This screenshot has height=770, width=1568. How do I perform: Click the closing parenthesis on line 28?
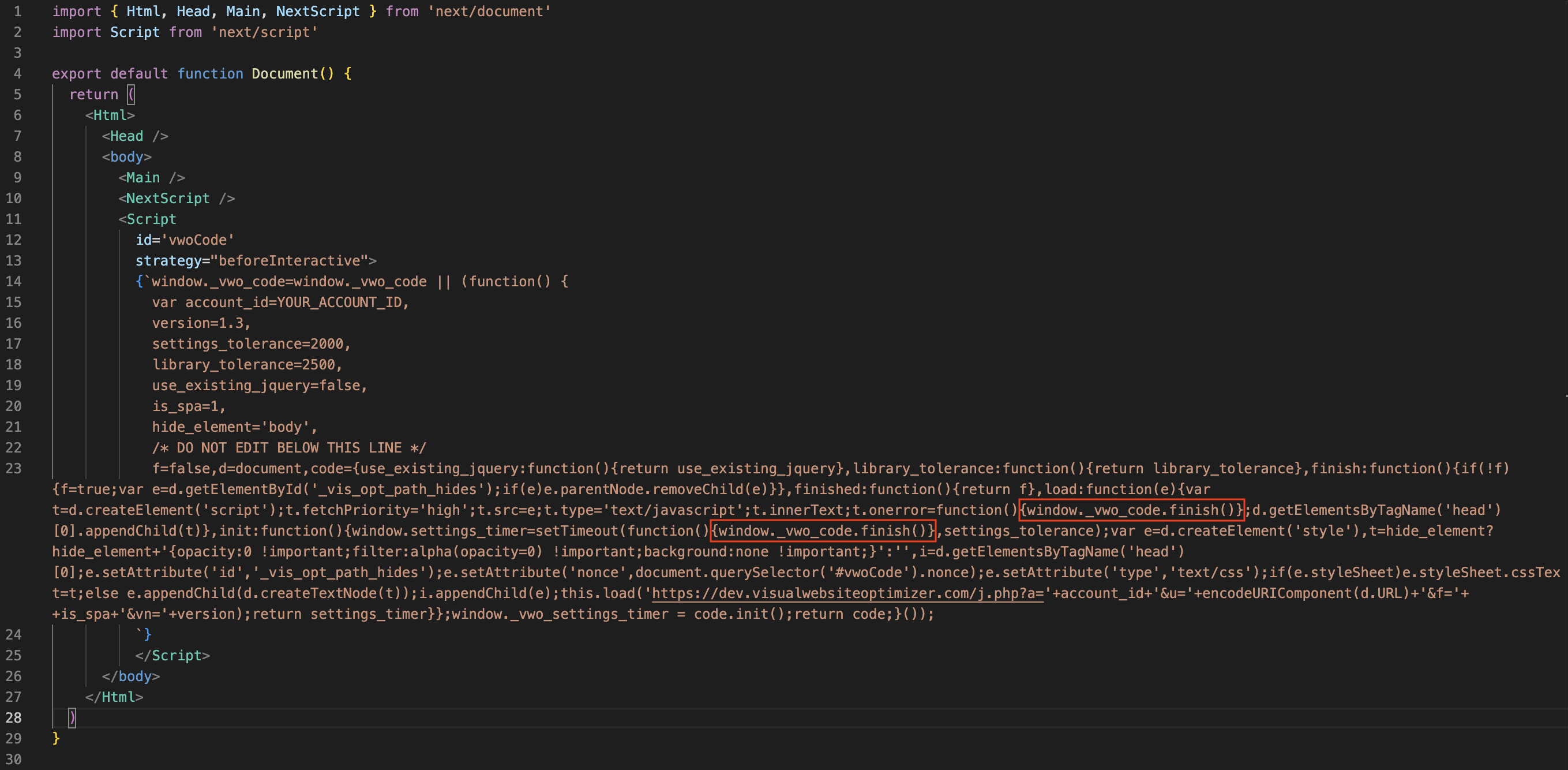tap(72, 717)
